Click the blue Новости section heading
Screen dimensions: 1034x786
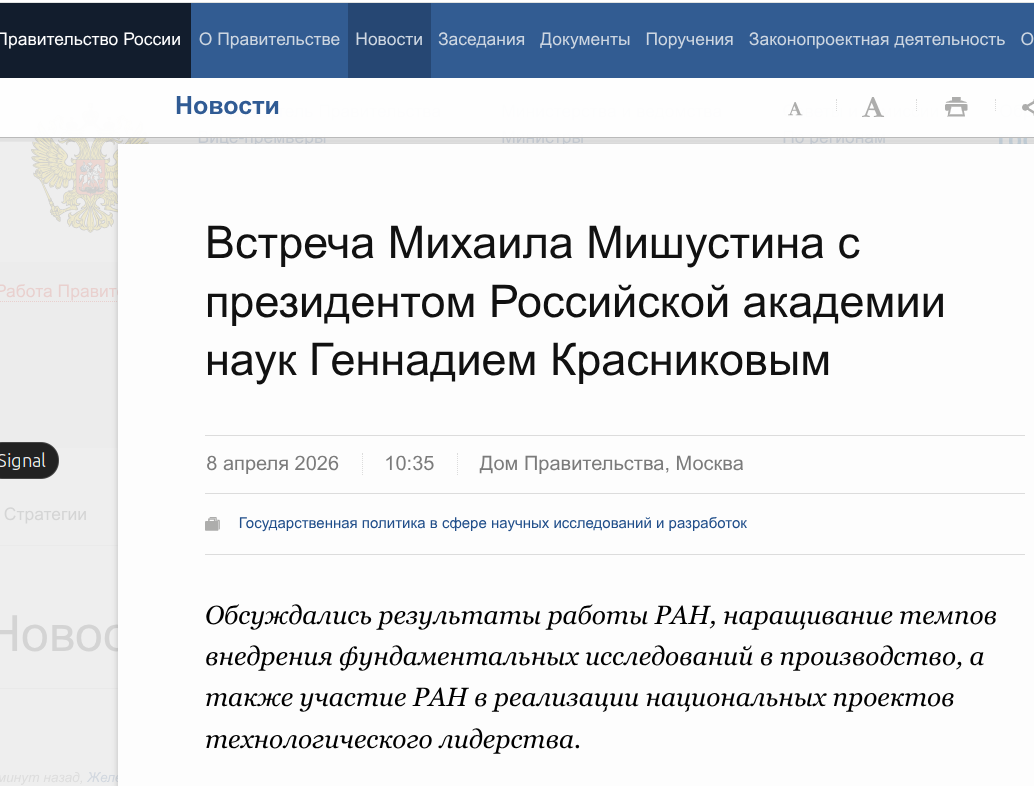227,106
